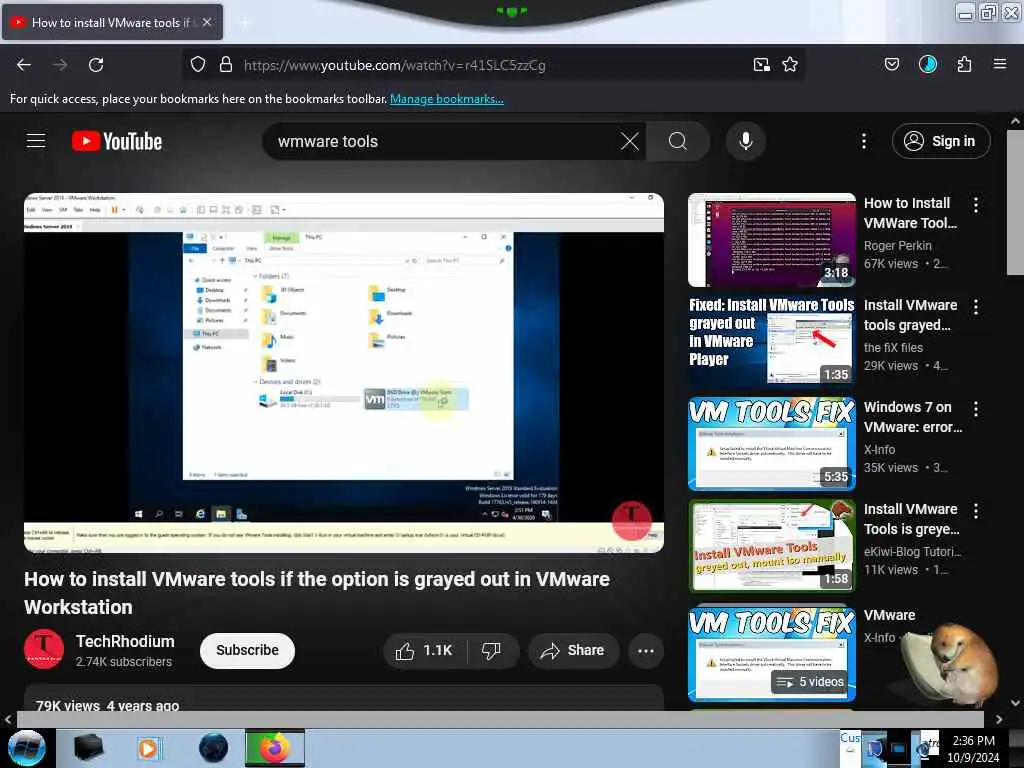The width and height of the screenshot is (1024, 768).
Task: Open the tracking protection shield icon
Action: [198, 65]
